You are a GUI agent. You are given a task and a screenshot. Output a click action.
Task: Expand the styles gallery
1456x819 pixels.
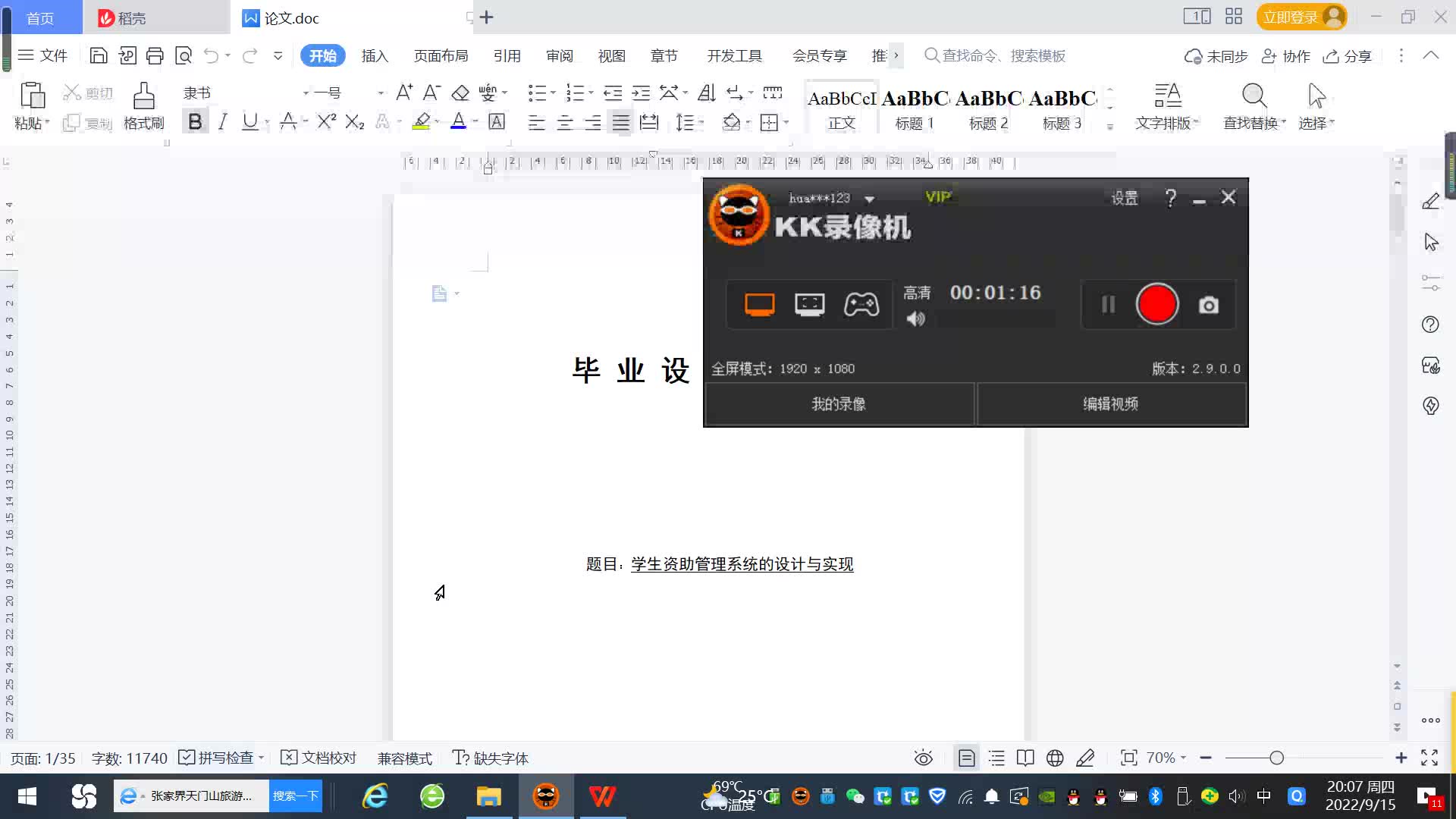click(1109, 127)
